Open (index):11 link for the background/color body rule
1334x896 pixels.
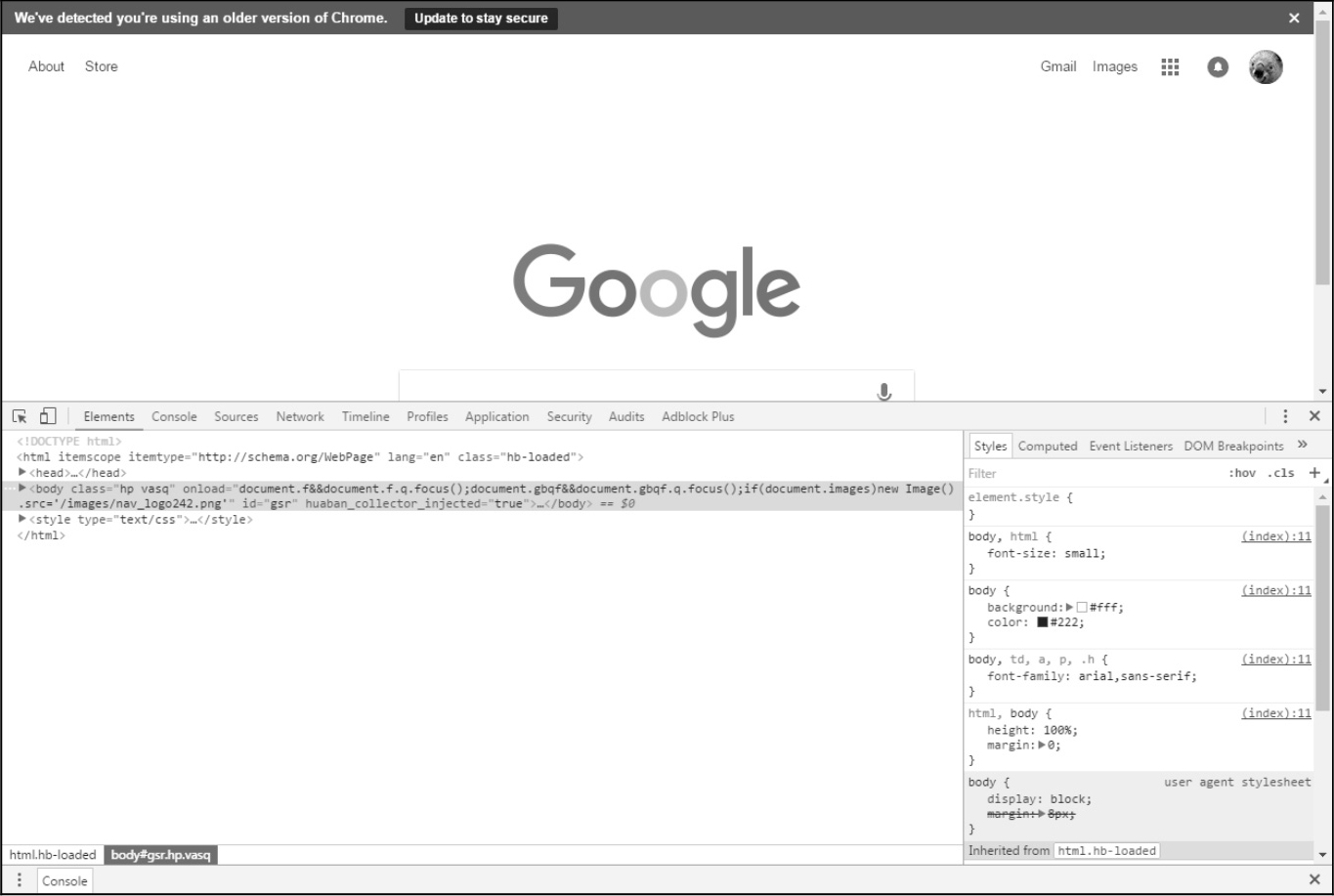click(x=1275, y=590)
